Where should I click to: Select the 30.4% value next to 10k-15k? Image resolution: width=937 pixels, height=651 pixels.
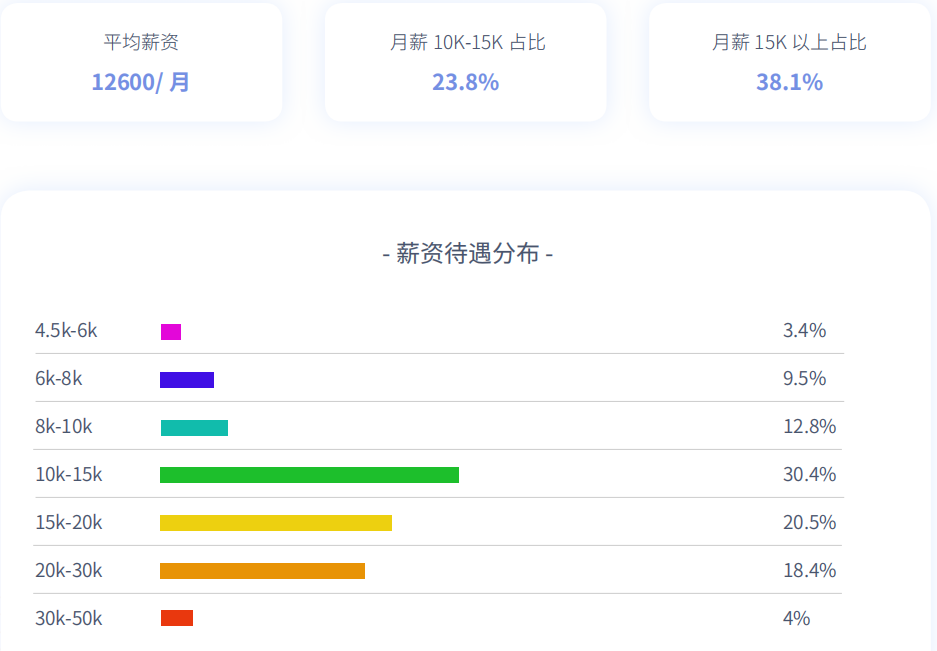808,474
